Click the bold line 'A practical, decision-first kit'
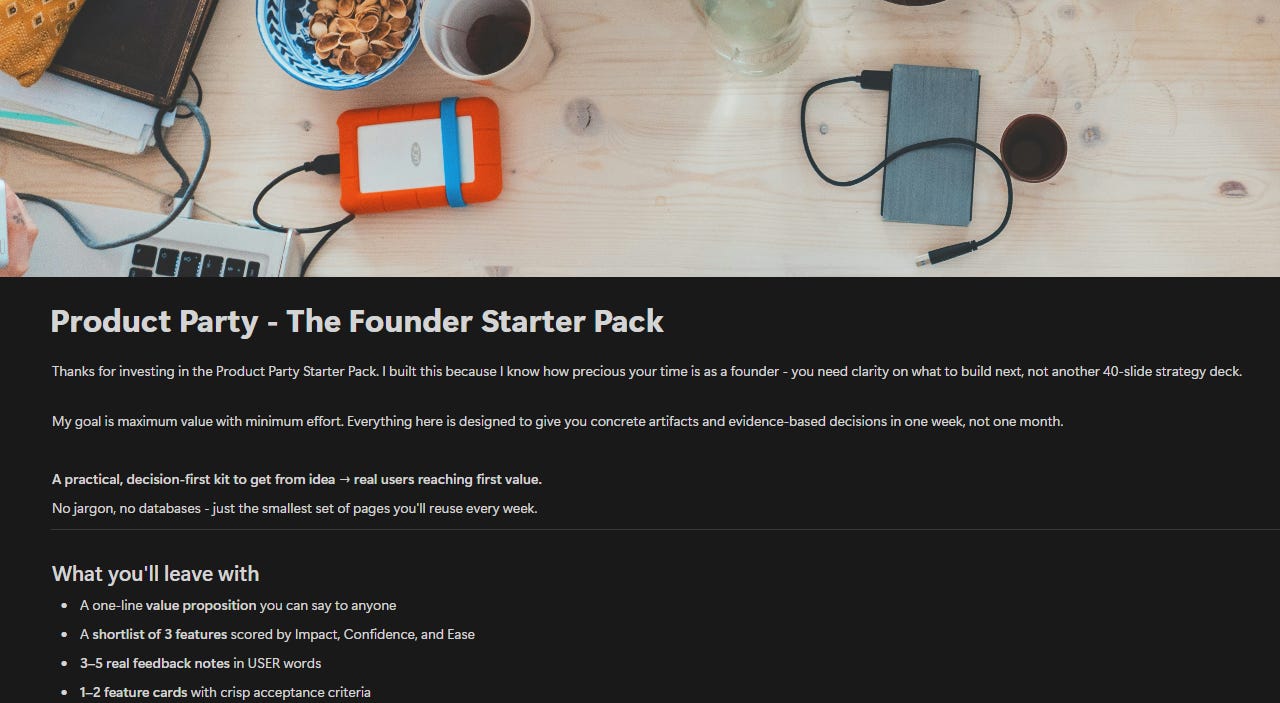Image resolution: width=1280 pixels, height=703 pixels. [297, 479]
